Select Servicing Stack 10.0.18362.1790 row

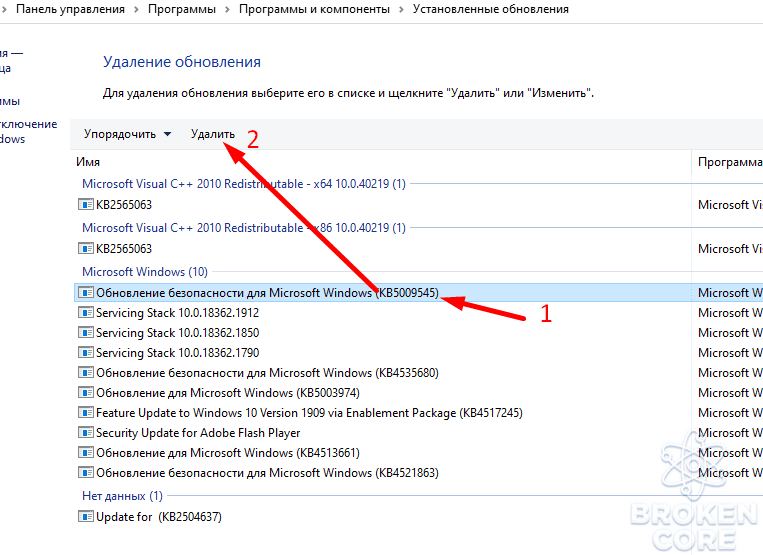click(178, 353)
